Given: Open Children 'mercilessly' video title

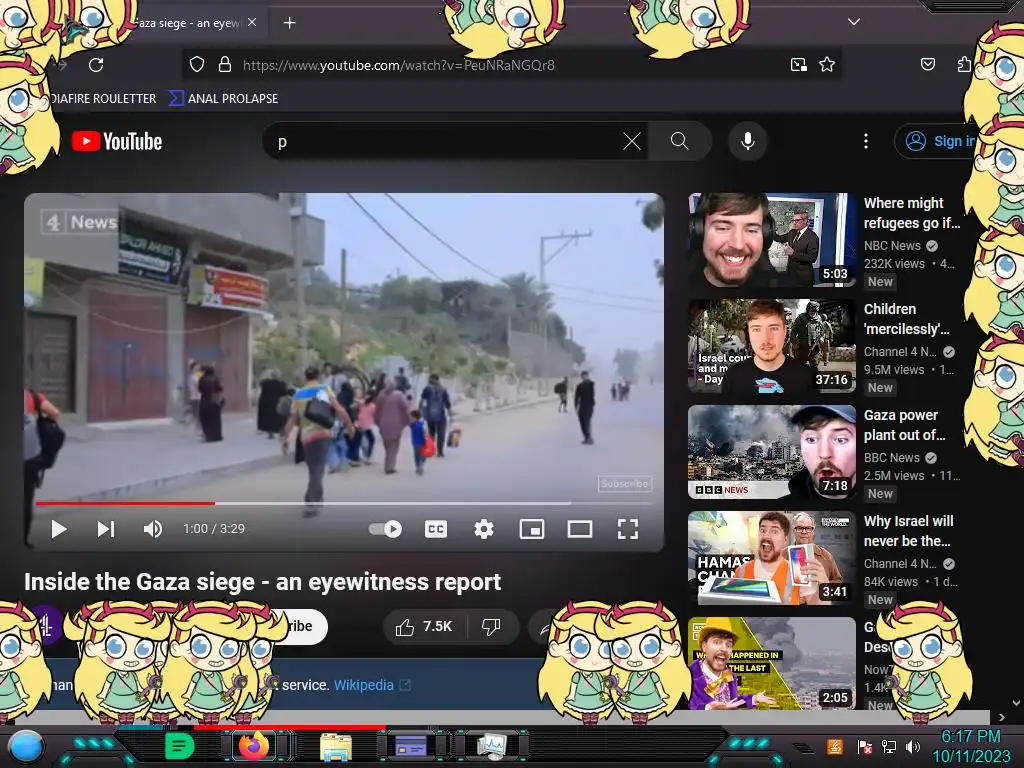Looking at the screenshot, I should tap(906, 319).
